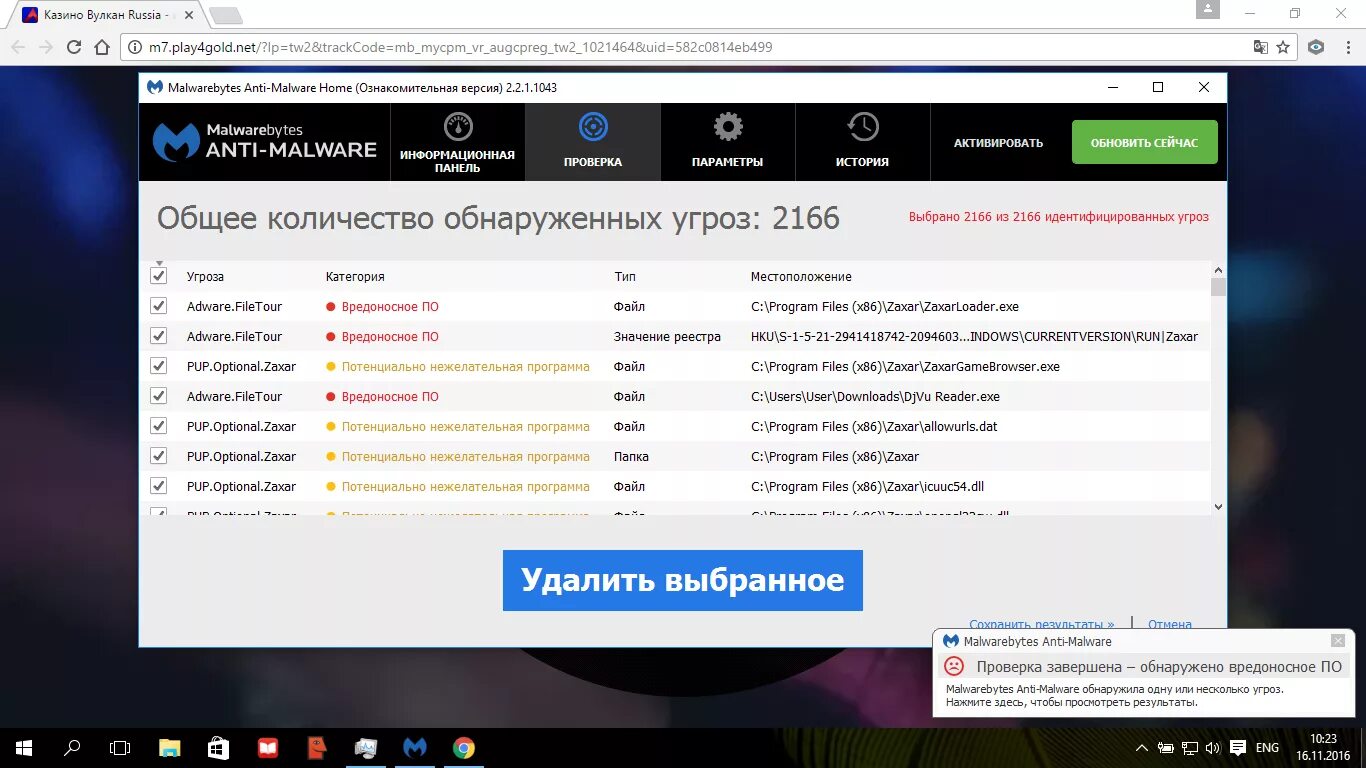Click the scrollbar up arrow in threat list

pyautogui.click(x=1218, y=269)
